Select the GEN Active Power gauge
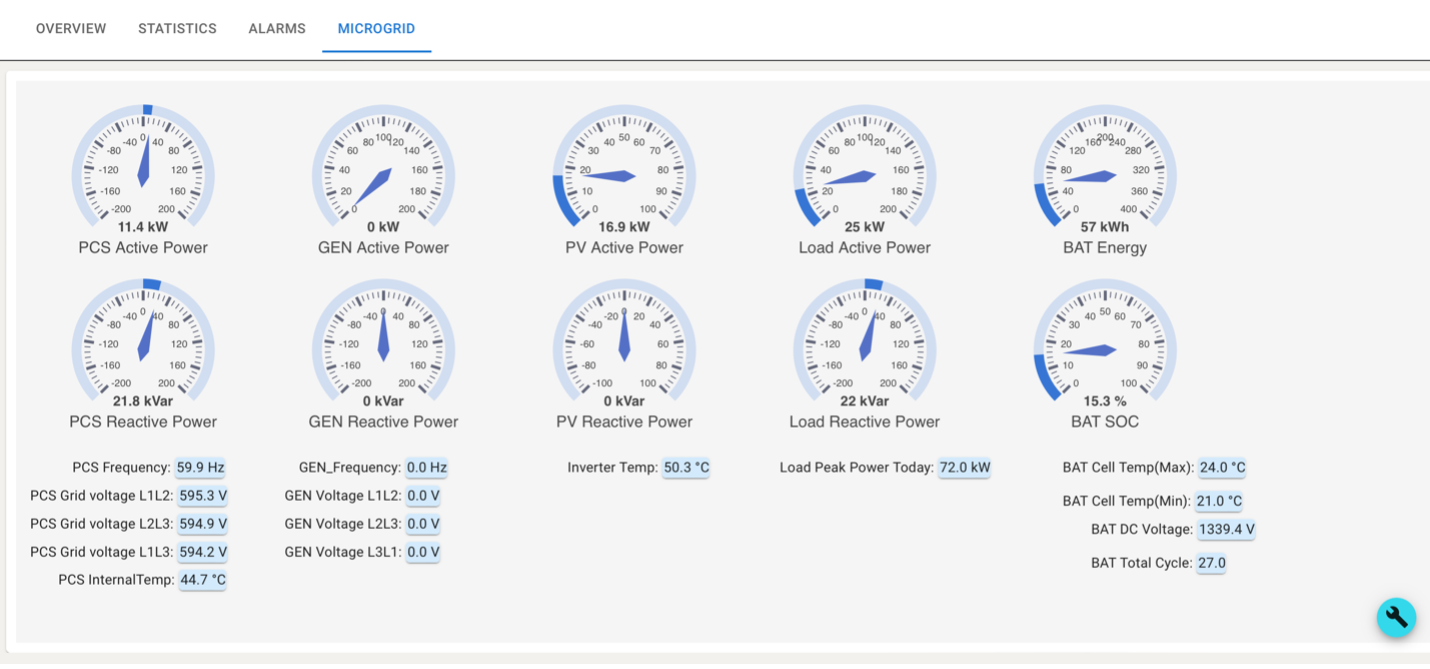The width and height of the screenshot is (1430, 669). click(x=383, y=173)
